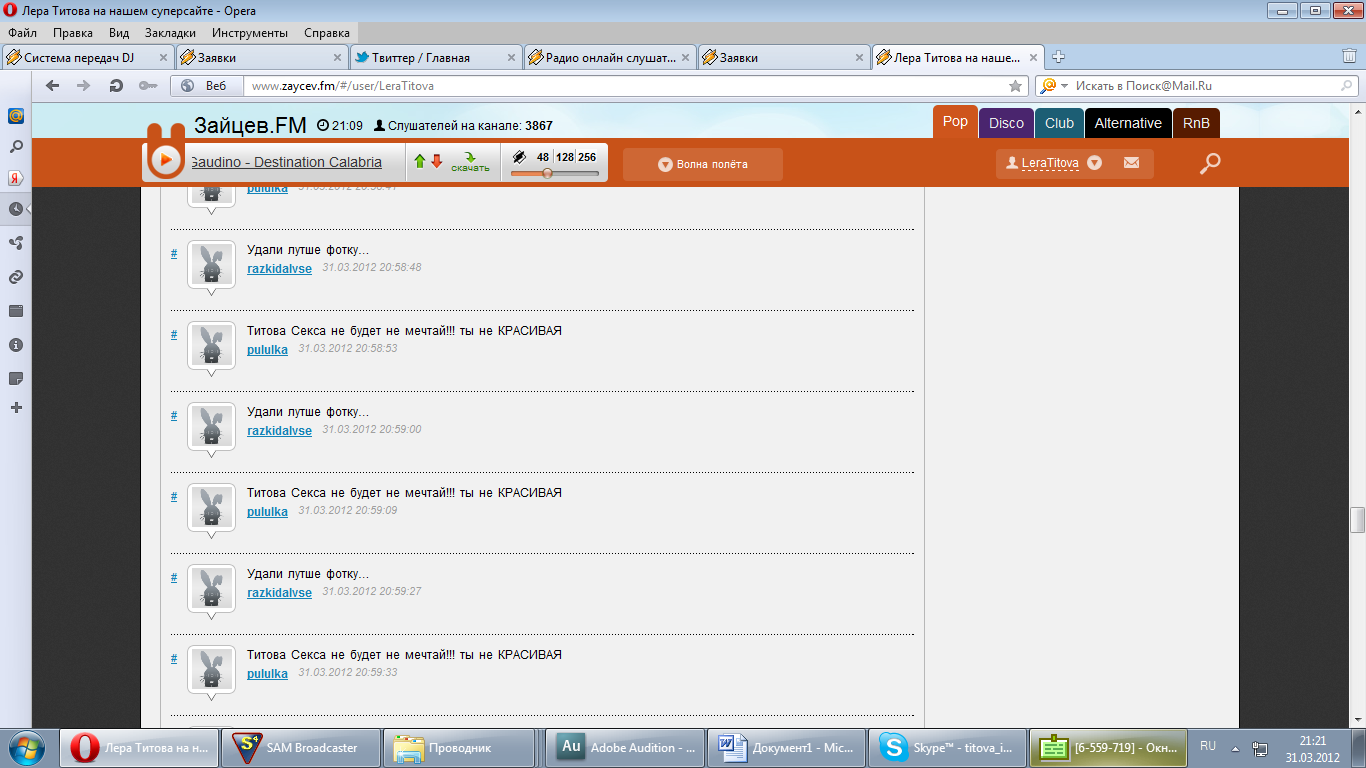Select 256 kbps bitrate

click(x=587, y=157)
